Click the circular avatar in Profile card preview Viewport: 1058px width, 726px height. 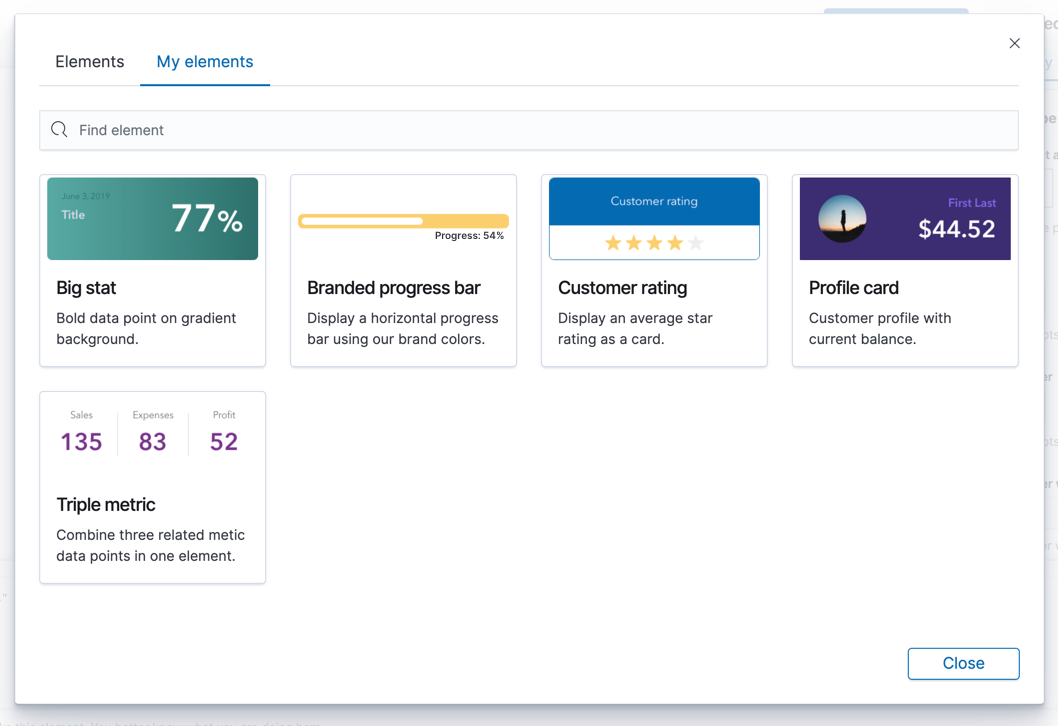click(x=842, y=219)
